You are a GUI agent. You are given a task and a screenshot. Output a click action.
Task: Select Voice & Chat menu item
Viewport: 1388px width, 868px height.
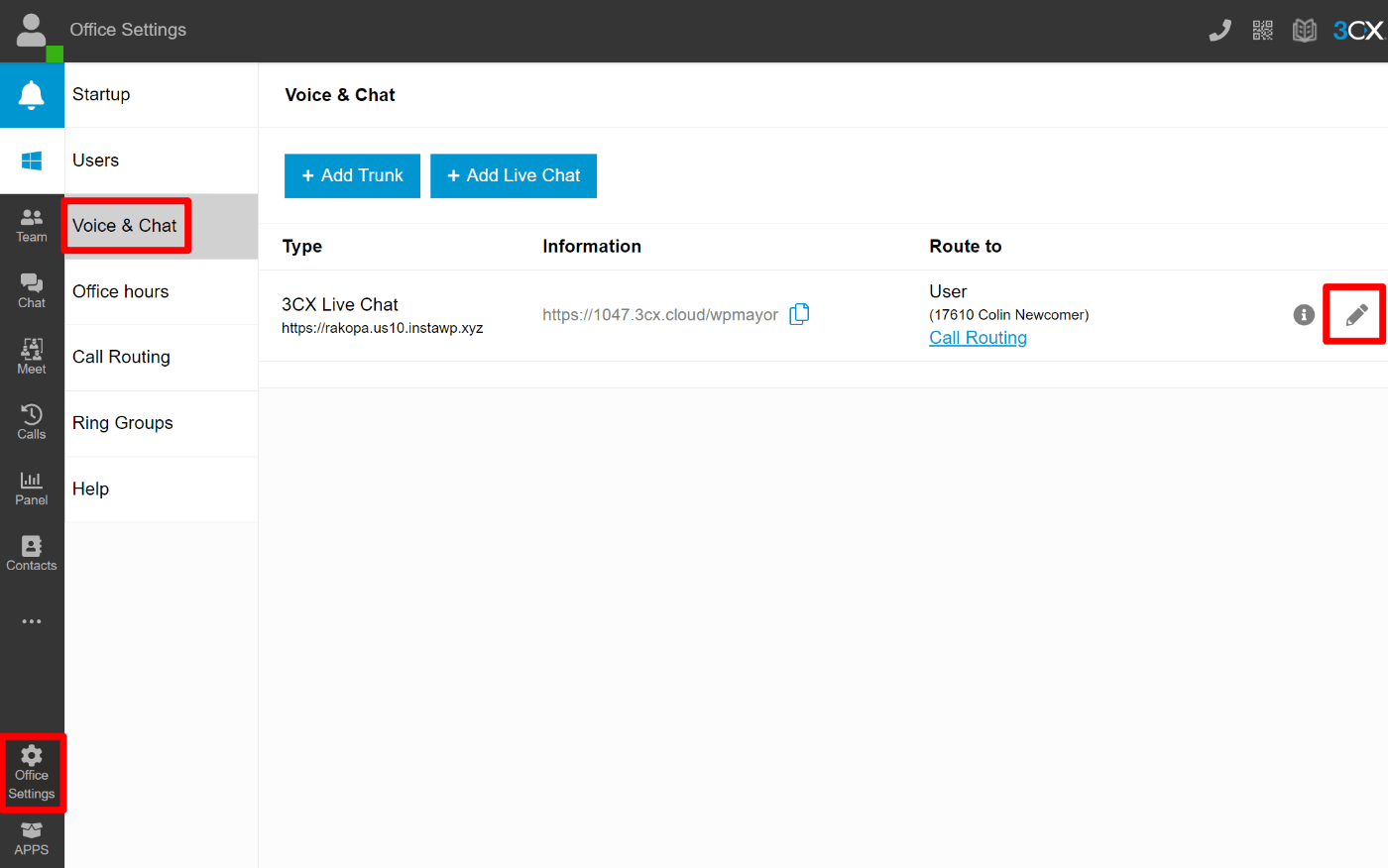coord(162,226)
